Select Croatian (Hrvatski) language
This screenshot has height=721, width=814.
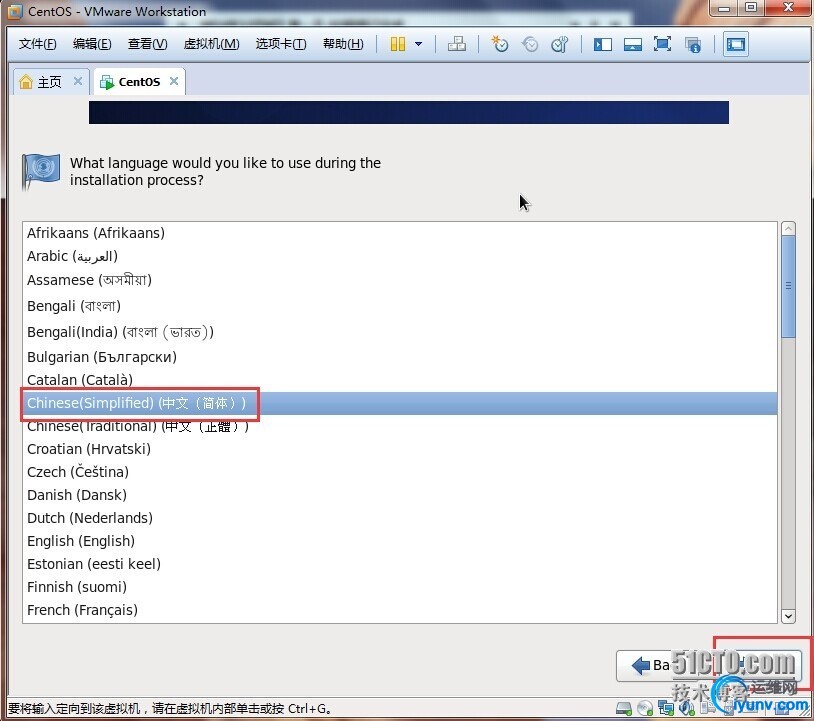pyautogui.click(x=400, y=449)
